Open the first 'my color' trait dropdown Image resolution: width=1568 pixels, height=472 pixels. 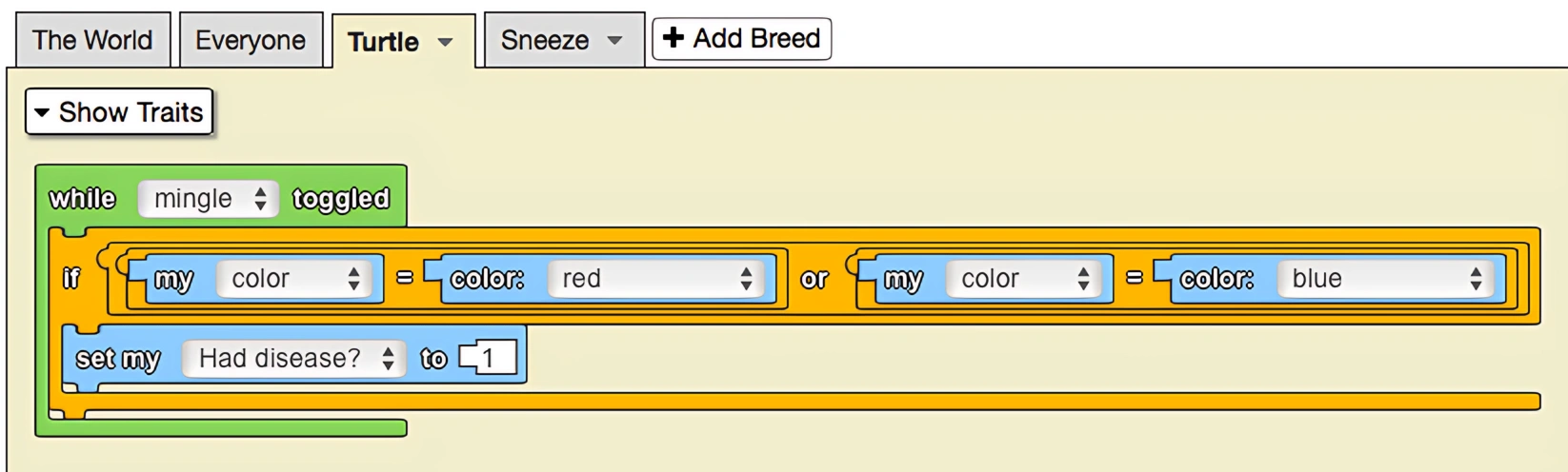pyautogui.click(x=294, y=279)
